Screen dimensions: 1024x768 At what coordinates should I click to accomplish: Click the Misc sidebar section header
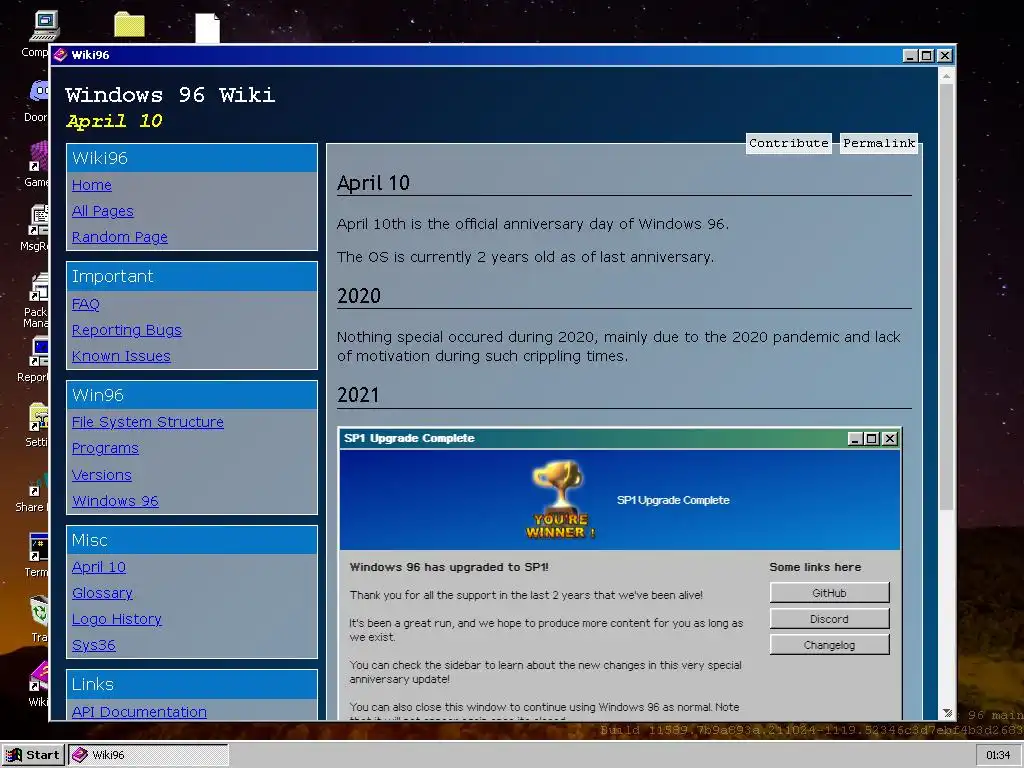pos(192,540)
